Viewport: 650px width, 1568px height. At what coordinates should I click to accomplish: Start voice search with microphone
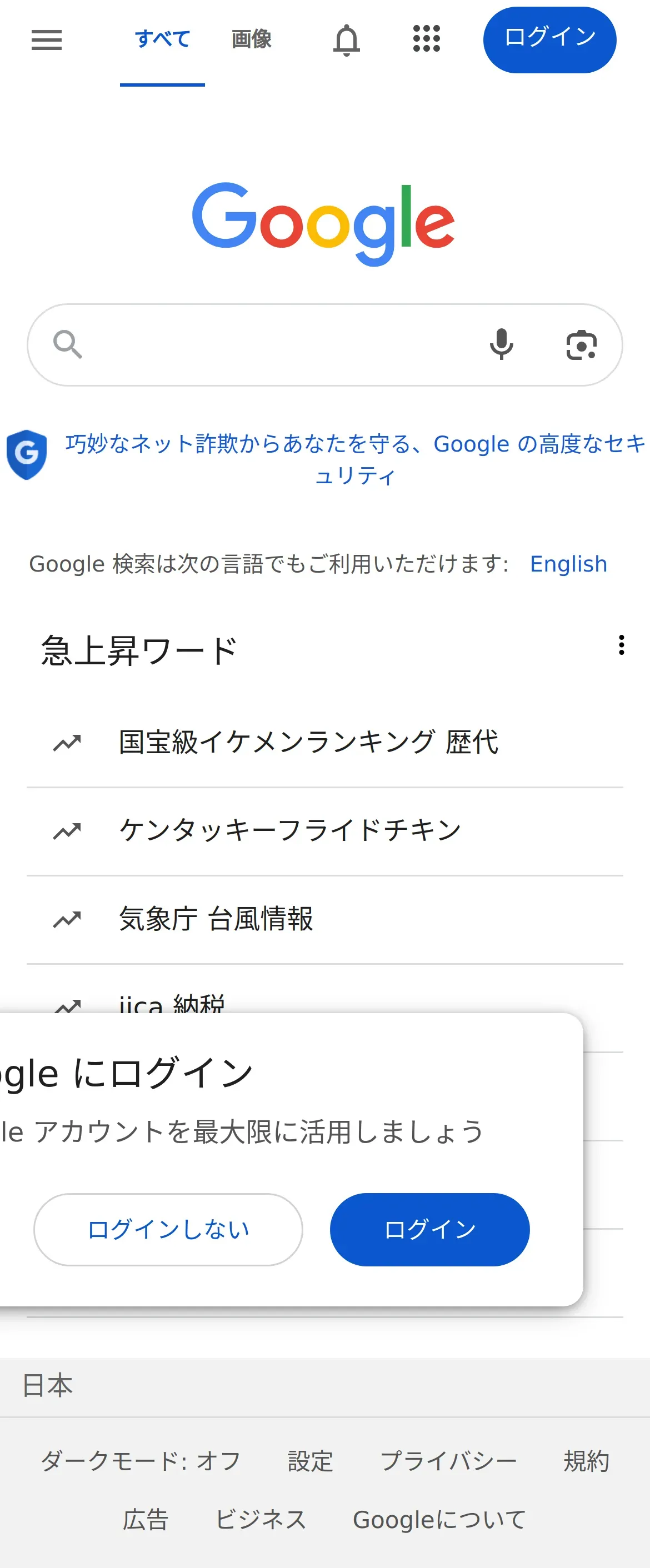(x=501, y=344)
